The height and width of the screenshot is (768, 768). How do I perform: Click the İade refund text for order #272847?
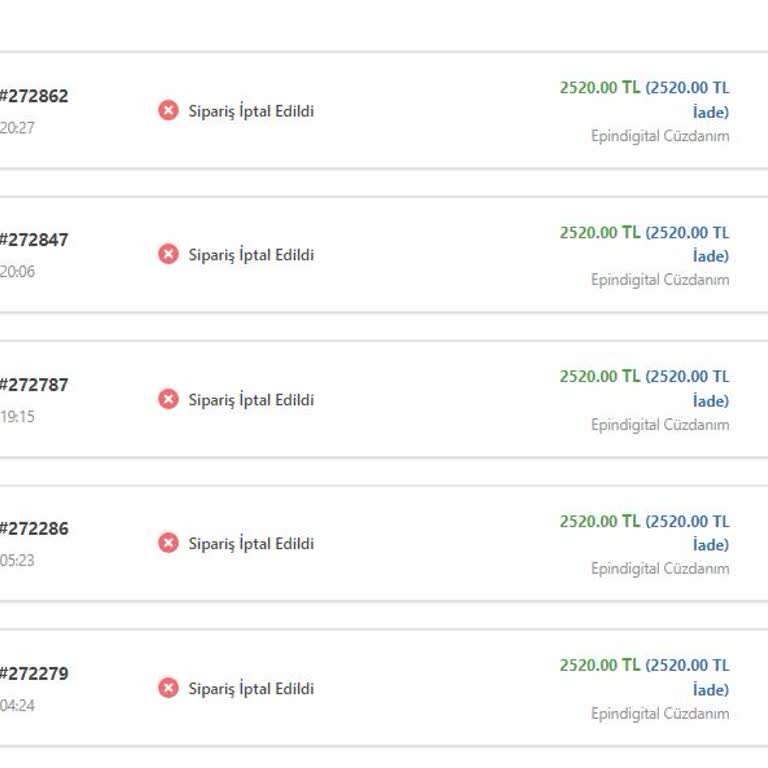coord(710,256)
